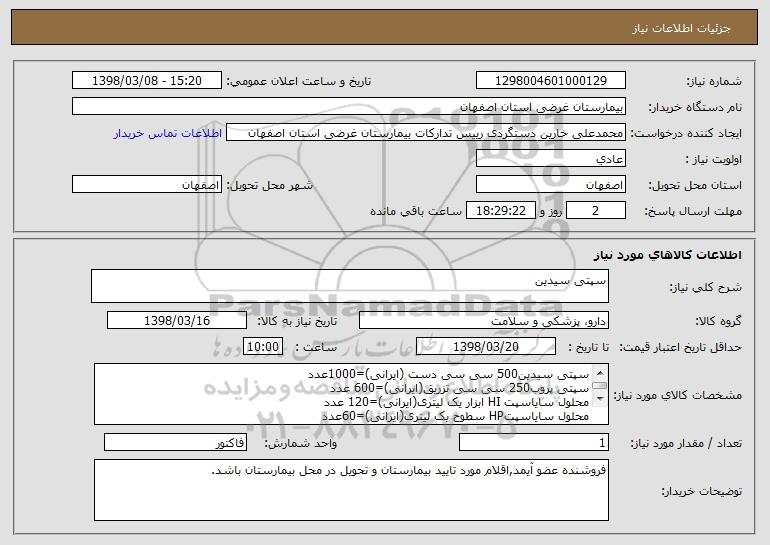Select the label مشخصات کالای مورد نیاز
Screen dimensions: 770x545
pos(678,395)
